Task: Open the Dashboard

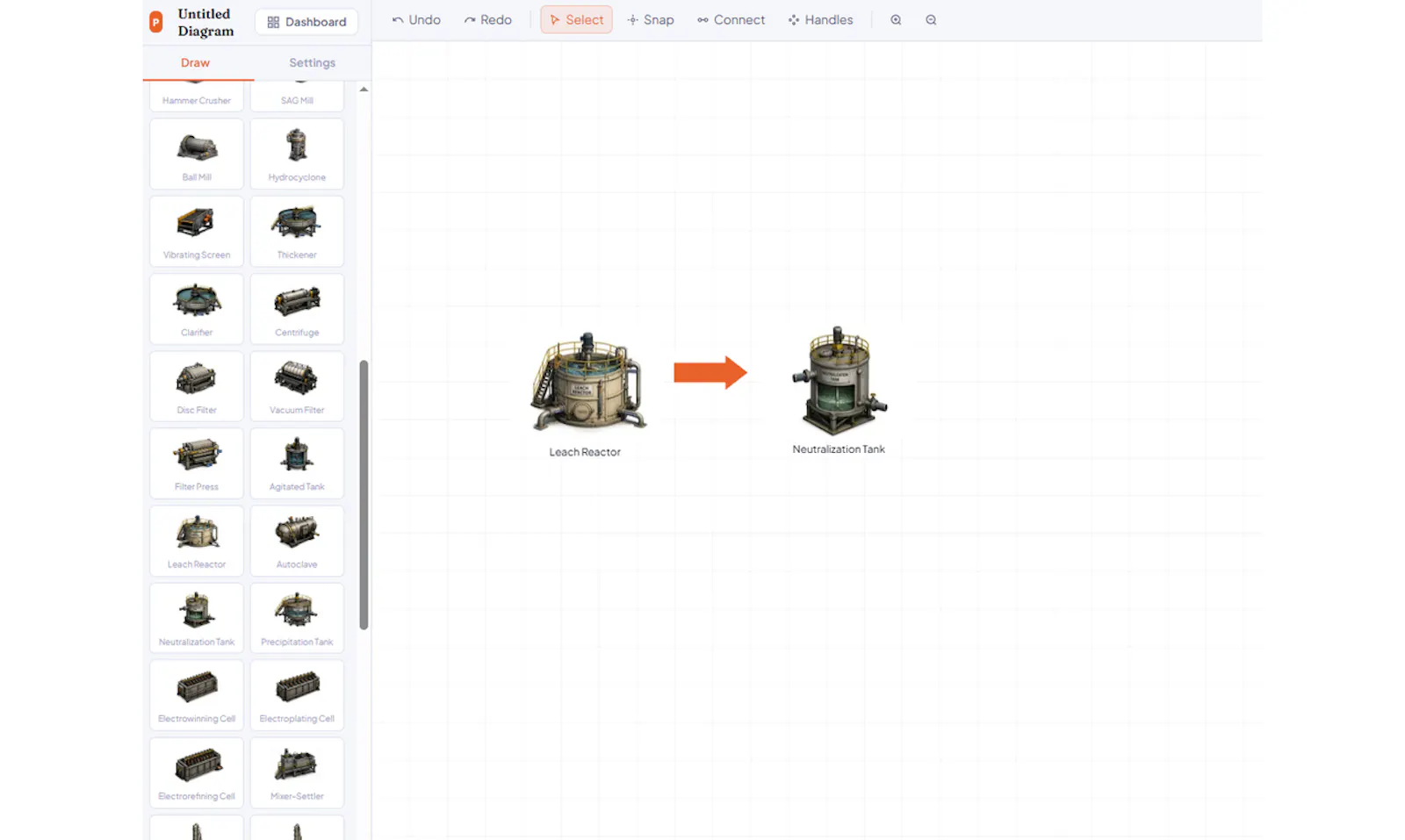Action: 306,22
